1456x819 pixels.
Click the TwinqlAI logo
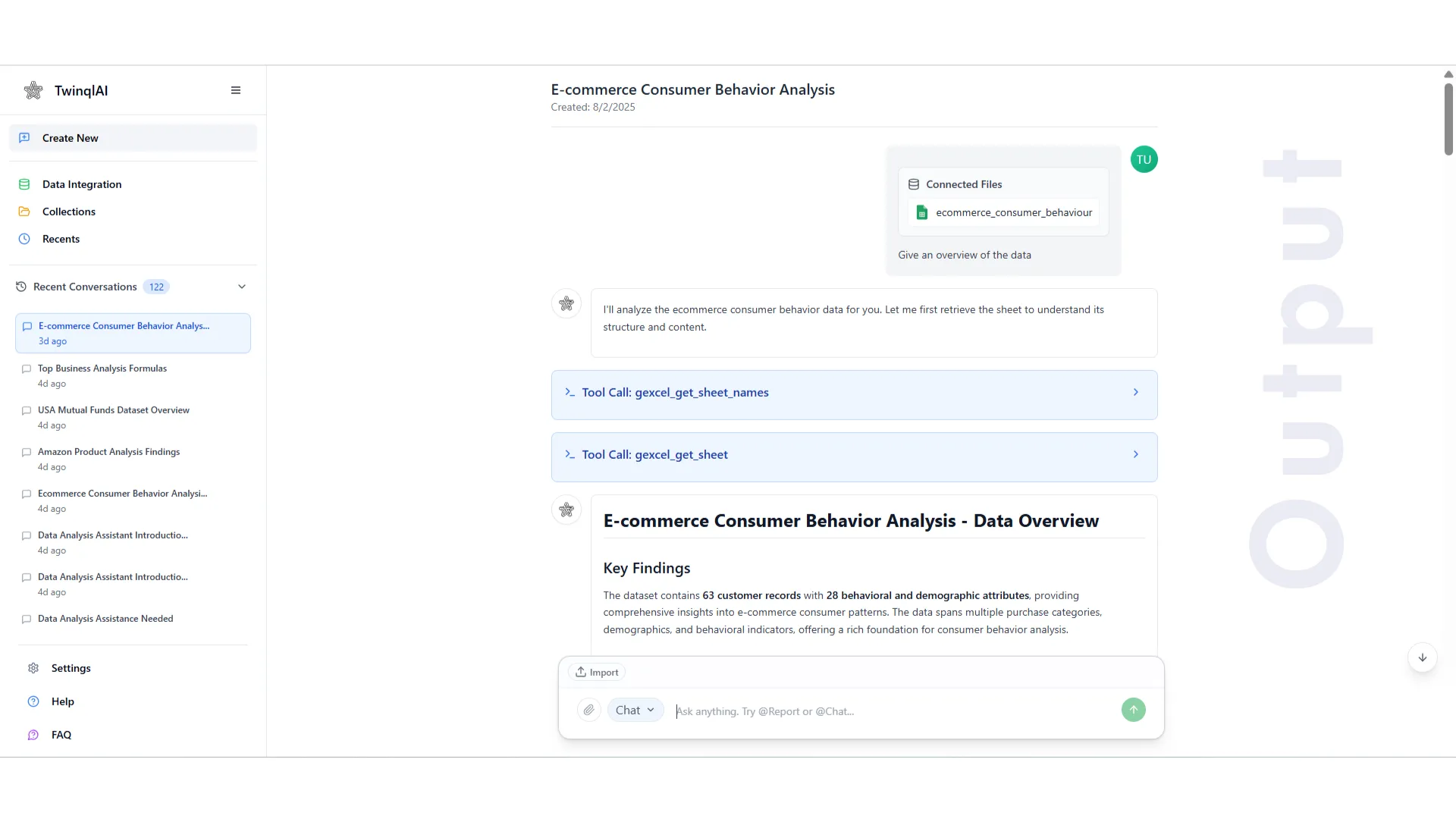pos(33,90)
